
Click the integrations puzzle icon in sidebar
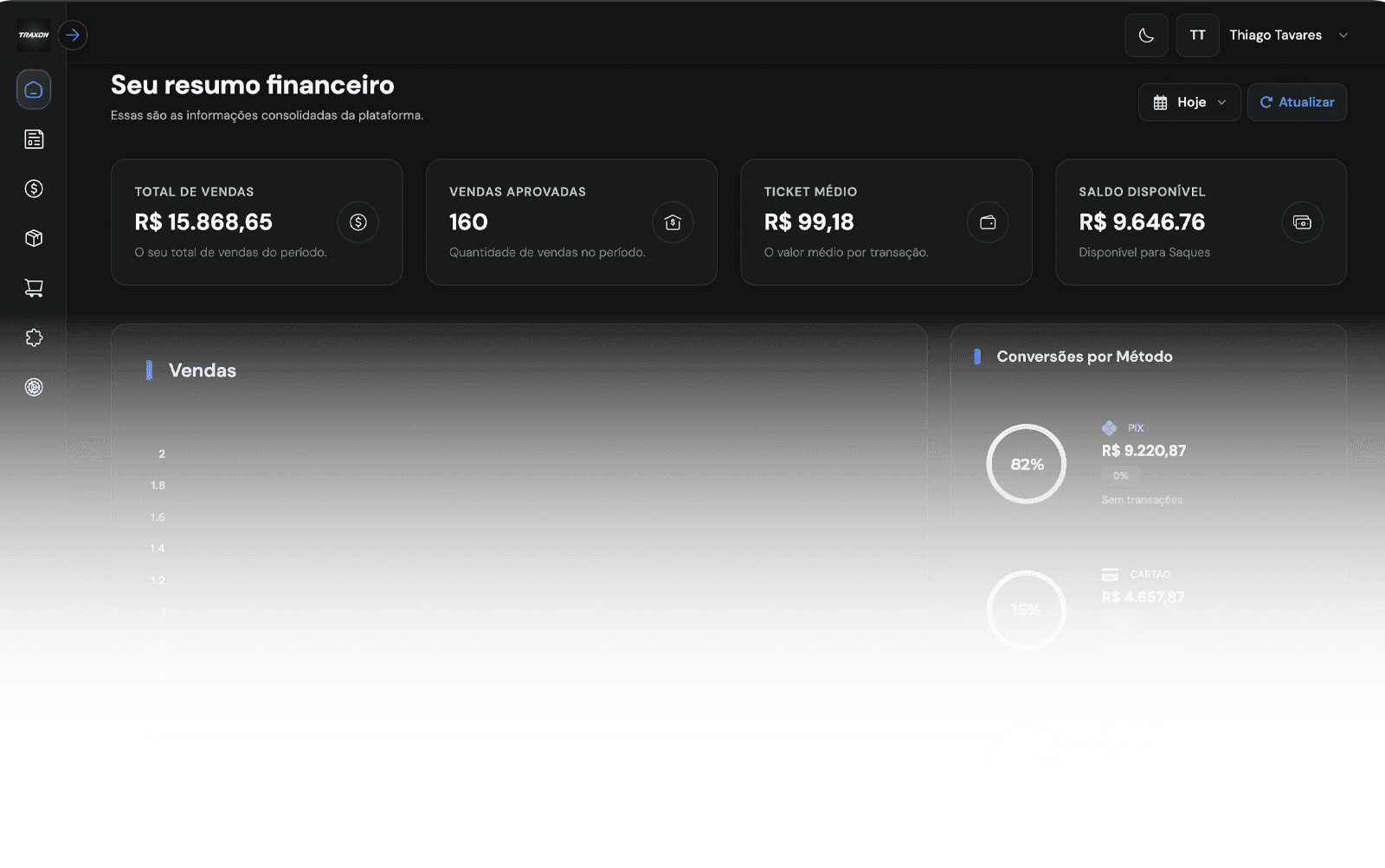click(33, 338)
